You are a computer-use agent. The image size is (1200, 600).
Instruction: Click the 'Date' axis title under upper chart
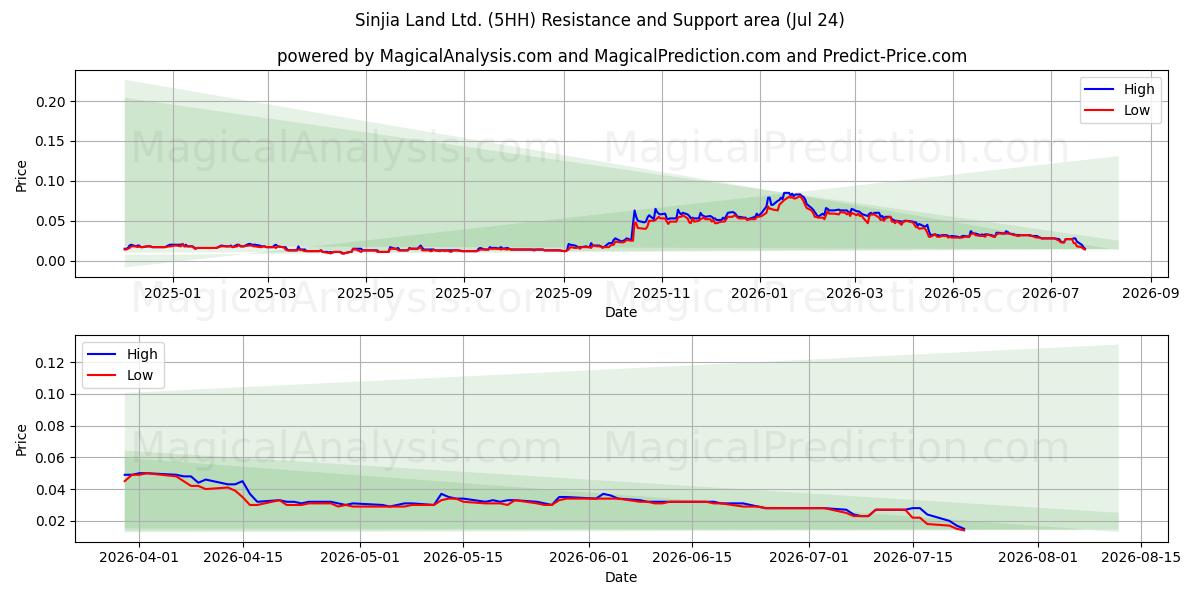[620, 312]
